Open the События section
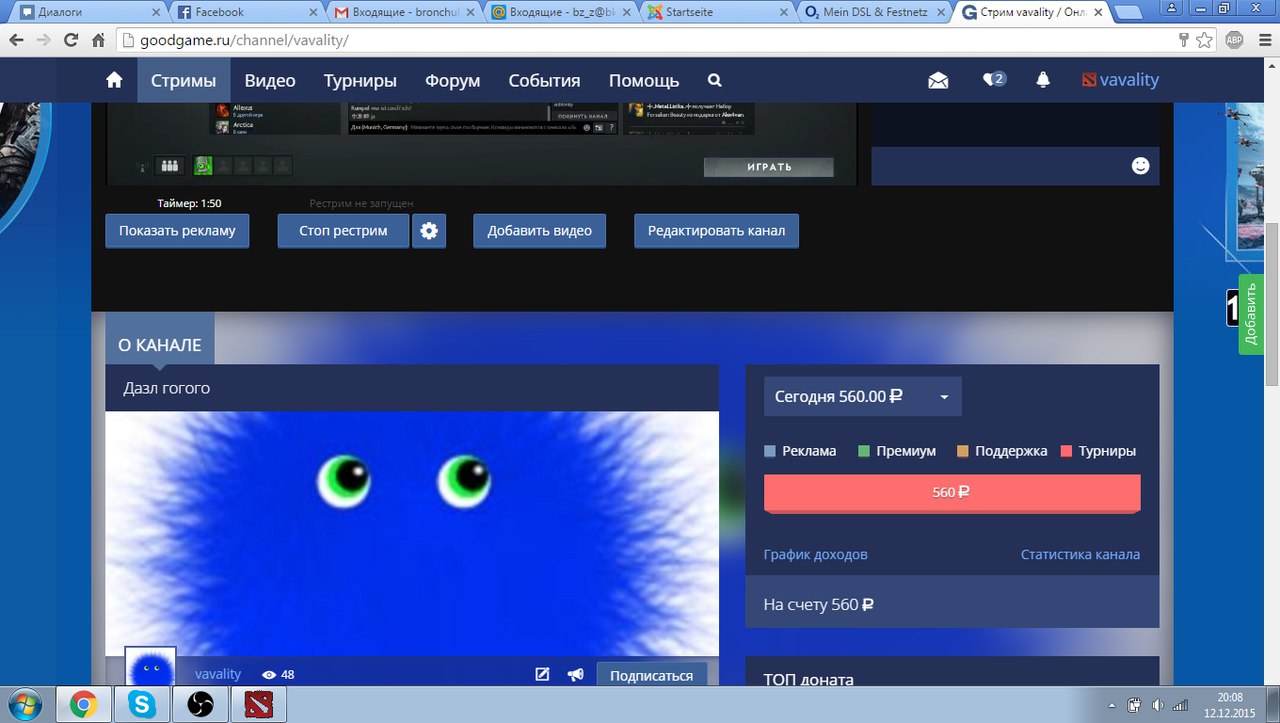The width and height of the screenshot is (1280, 723). [x=544, y=80]
